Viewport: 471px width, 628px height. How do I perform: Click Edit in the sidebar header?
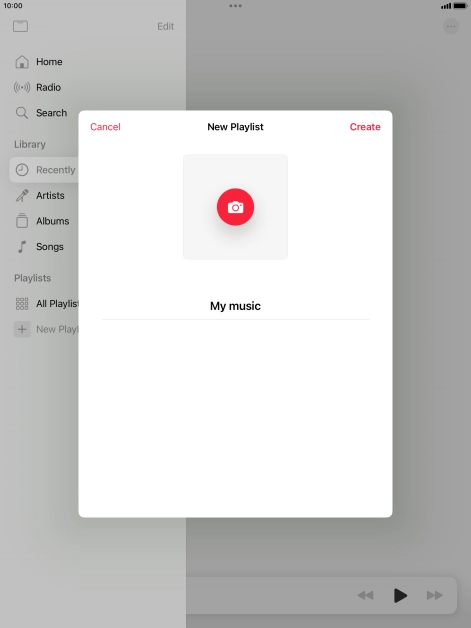165,26
